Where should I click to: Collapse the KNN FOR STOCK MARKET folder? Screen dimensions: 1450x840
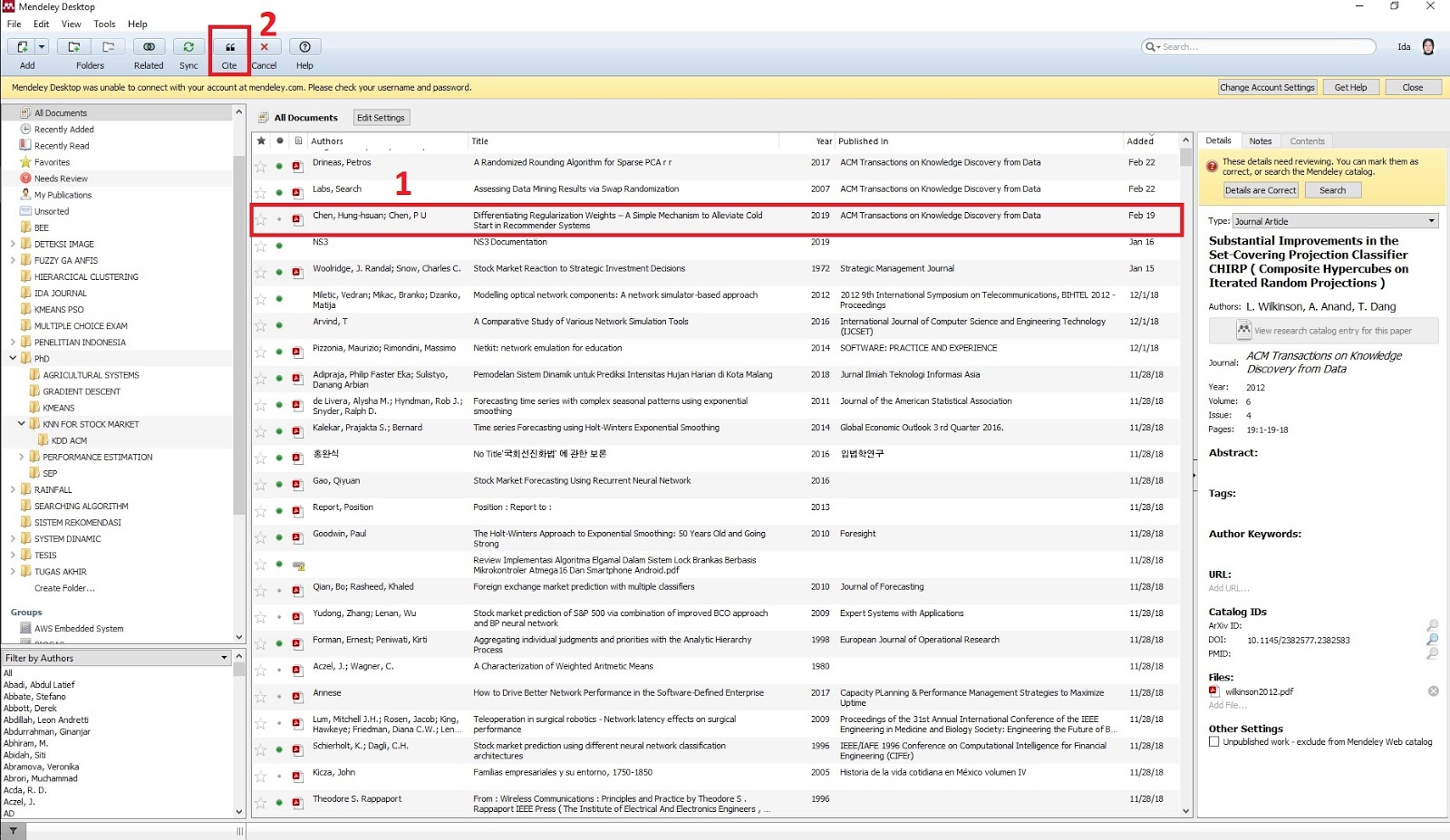pyautogui.click(x=22, y=424)
